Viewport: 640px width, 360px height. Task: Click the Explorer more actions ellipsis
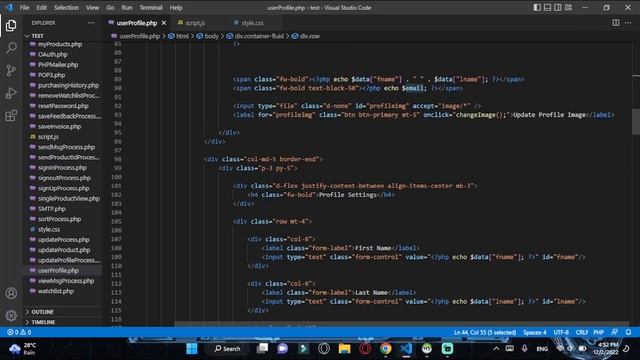coord(91,23)
